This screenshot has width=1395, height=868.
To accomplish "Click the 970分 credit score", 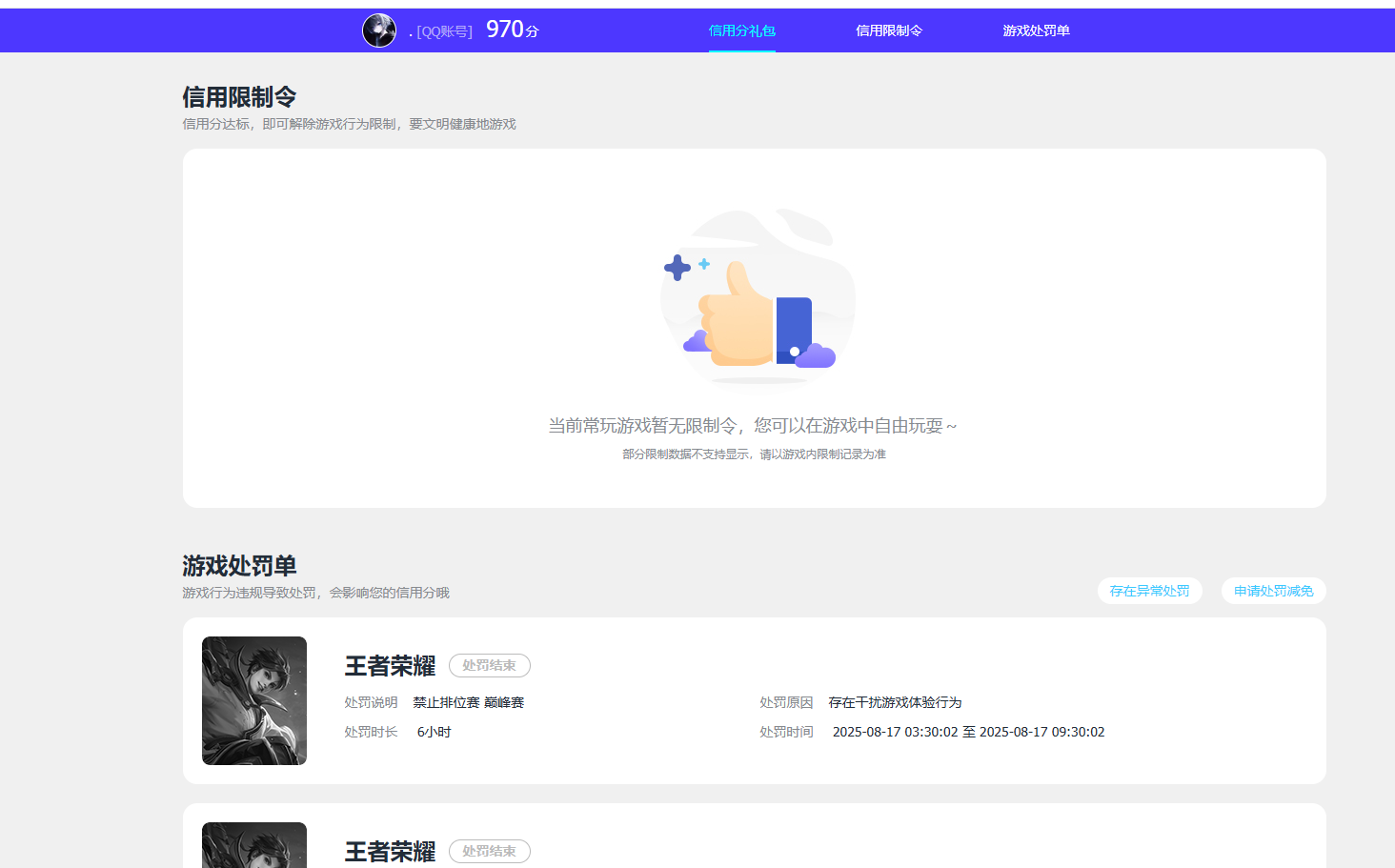I will click(513, 30).
